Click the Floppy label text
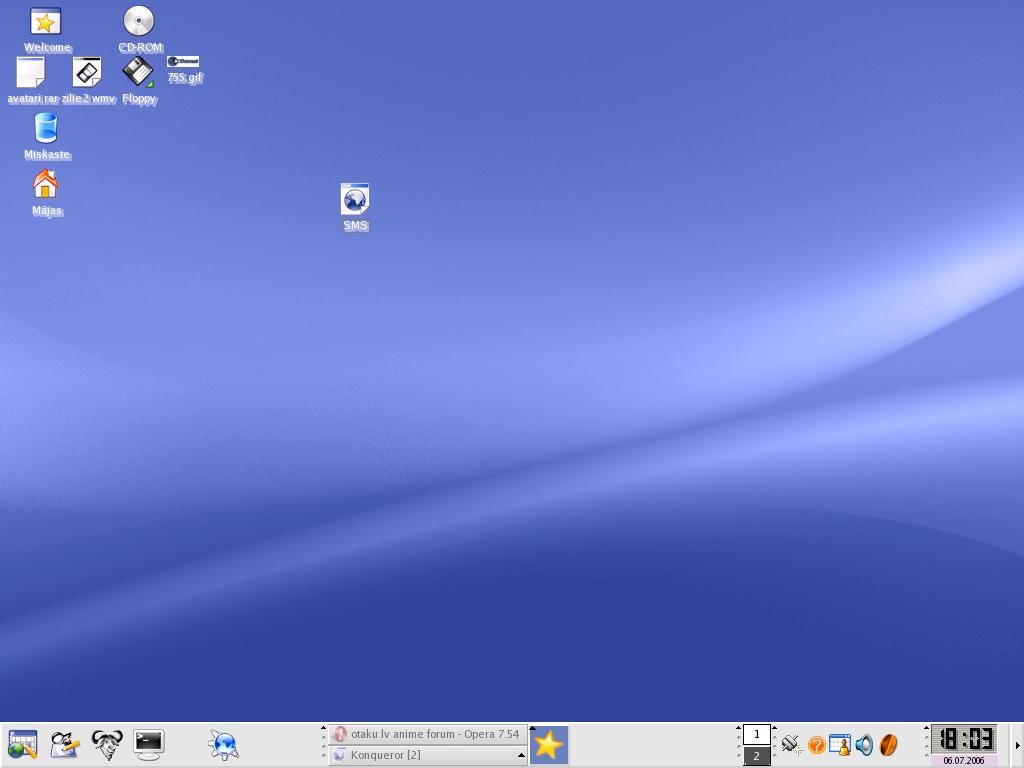The width and height of the screenshot is (1024, 768). [139, 98]
